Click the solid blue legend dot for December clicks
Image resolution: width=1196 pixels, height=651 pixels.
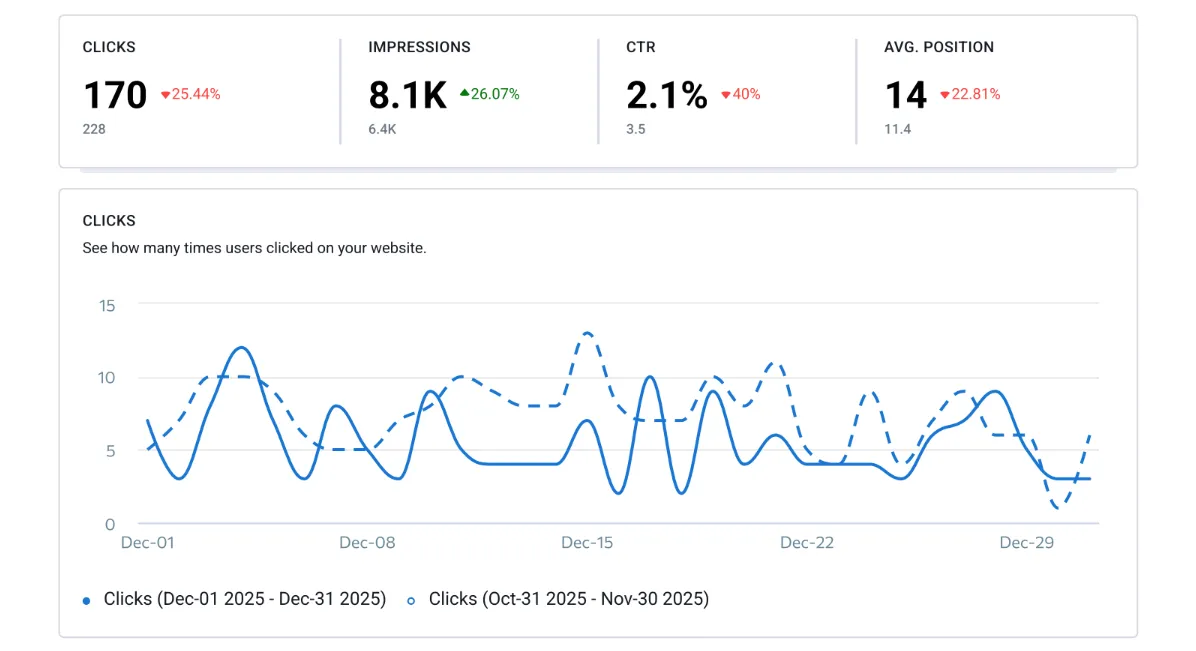point(89,598)
